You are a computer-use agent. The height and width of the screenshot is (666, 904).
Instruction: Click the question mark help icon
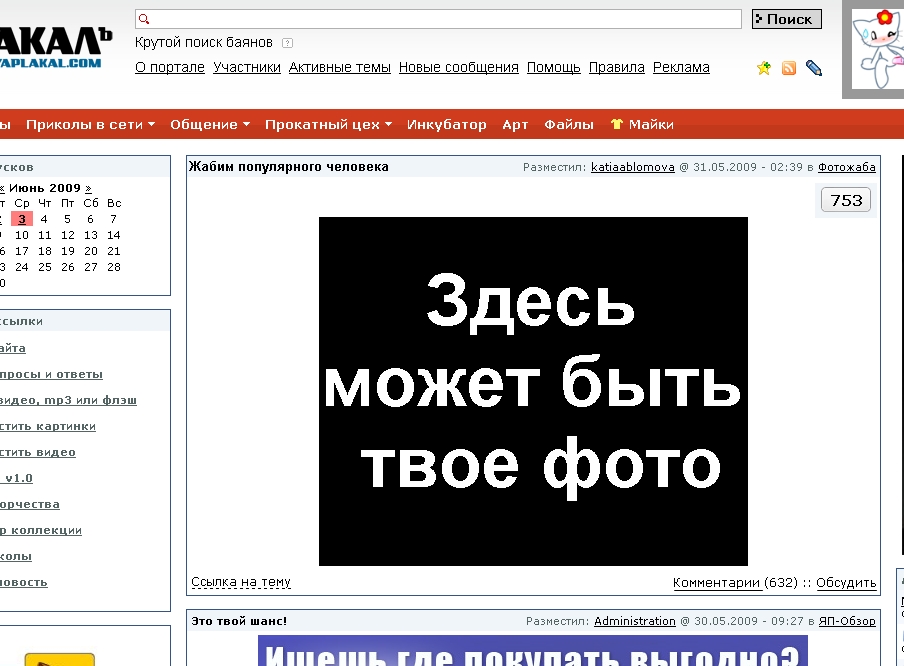287,43
